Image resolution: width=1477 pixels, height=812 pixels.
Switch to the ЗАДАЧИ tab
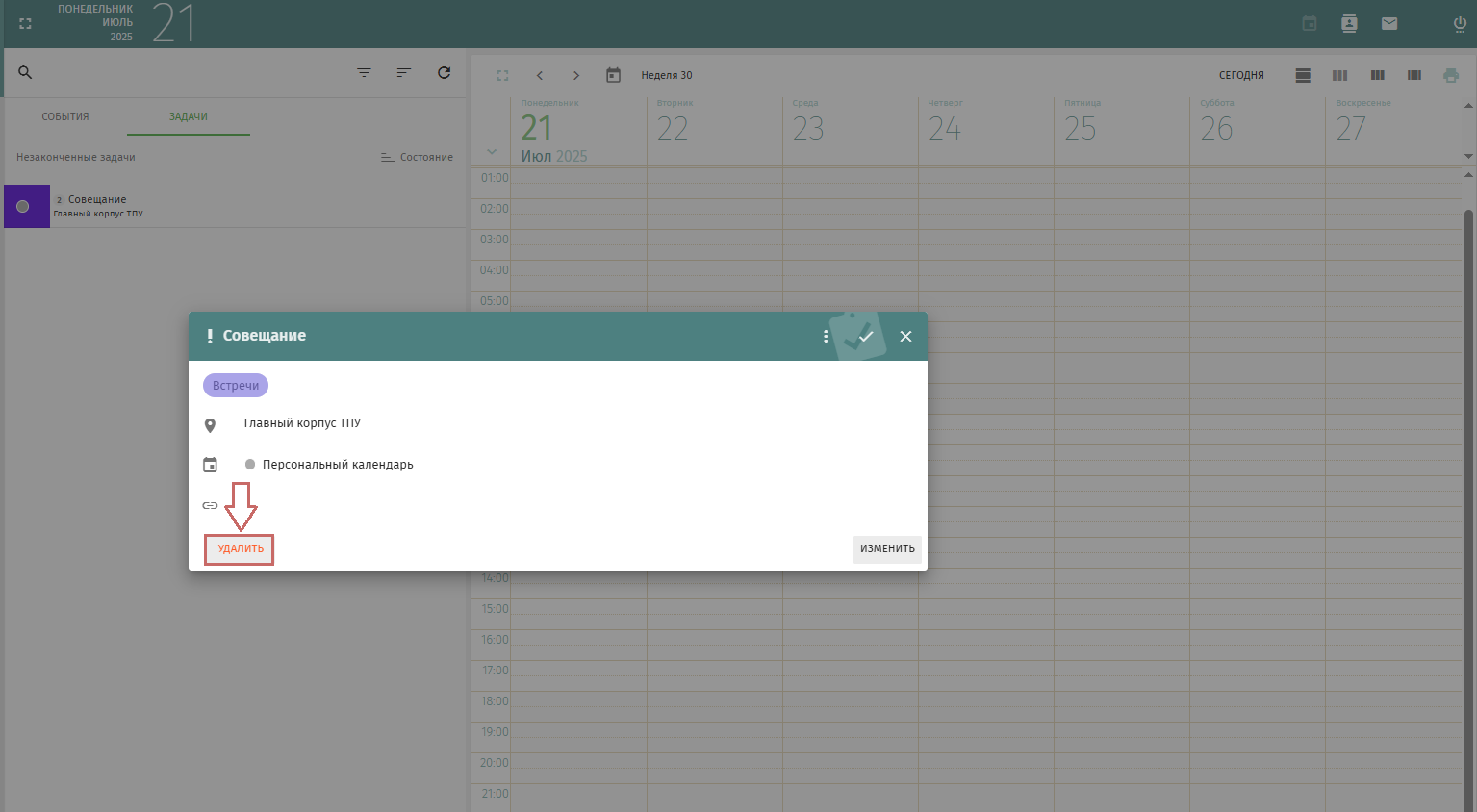[189, 116]
